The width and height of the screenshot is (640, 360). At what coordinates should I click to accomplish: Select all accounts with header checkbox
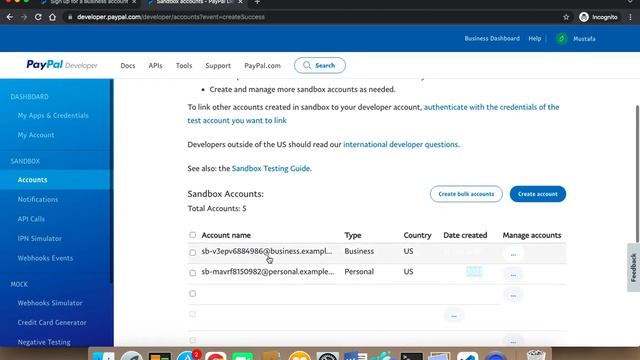pos(193,235)
